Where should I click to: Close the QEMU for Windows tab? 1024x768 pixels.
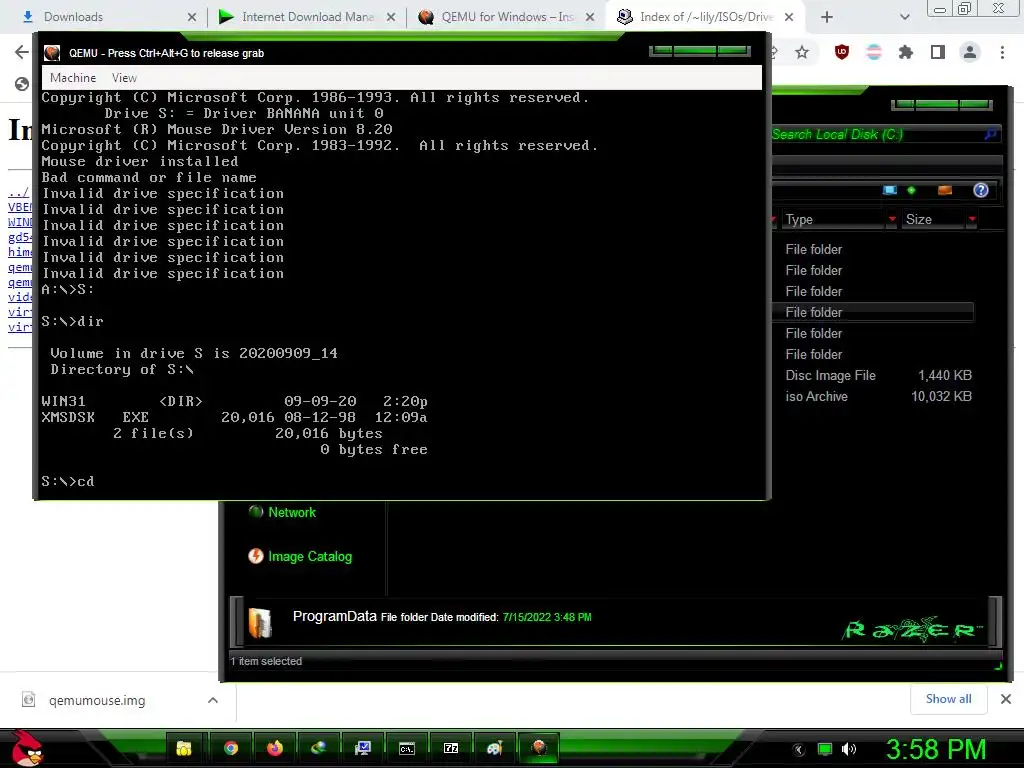click(590, 17)
